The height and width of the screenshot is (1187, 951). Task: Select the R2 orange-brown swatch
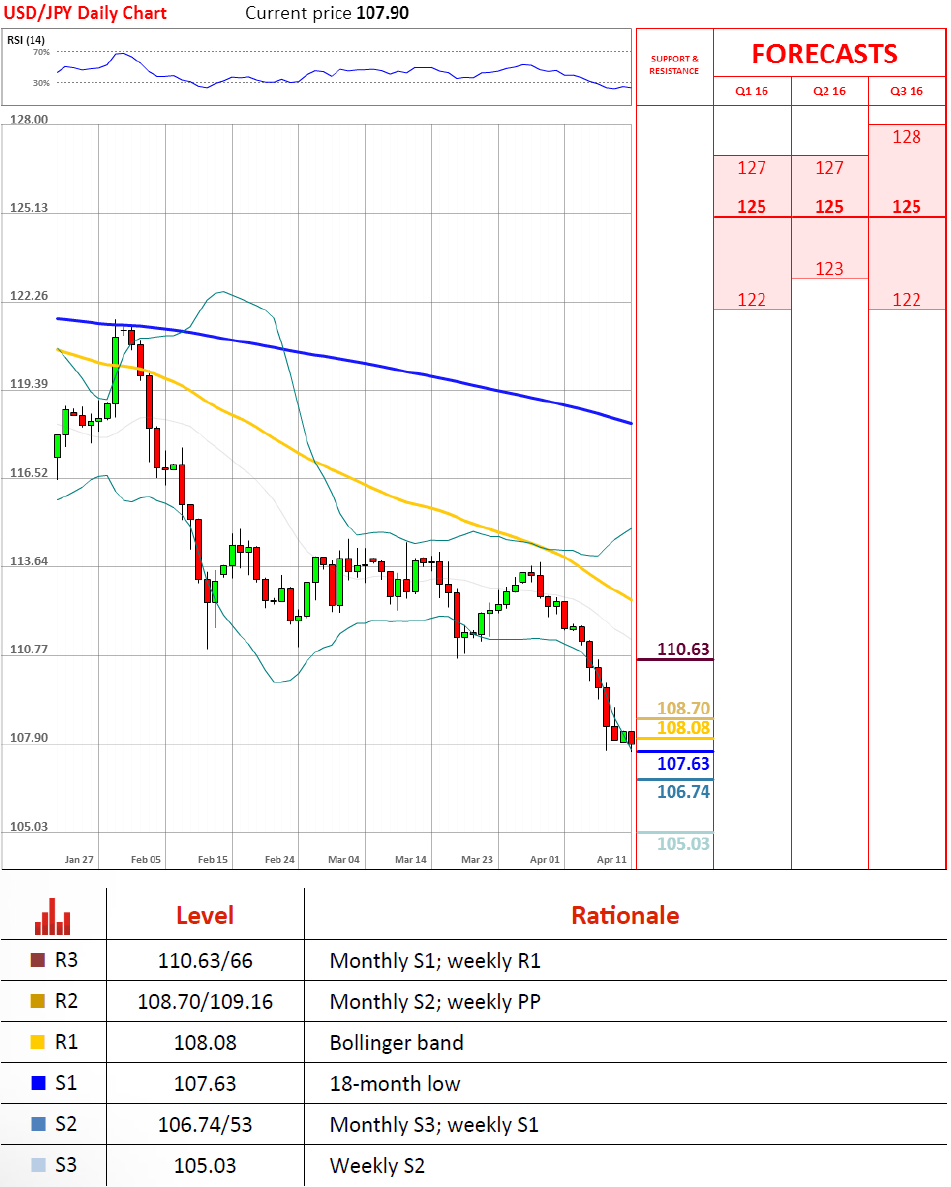click(x=38, y=1001)
